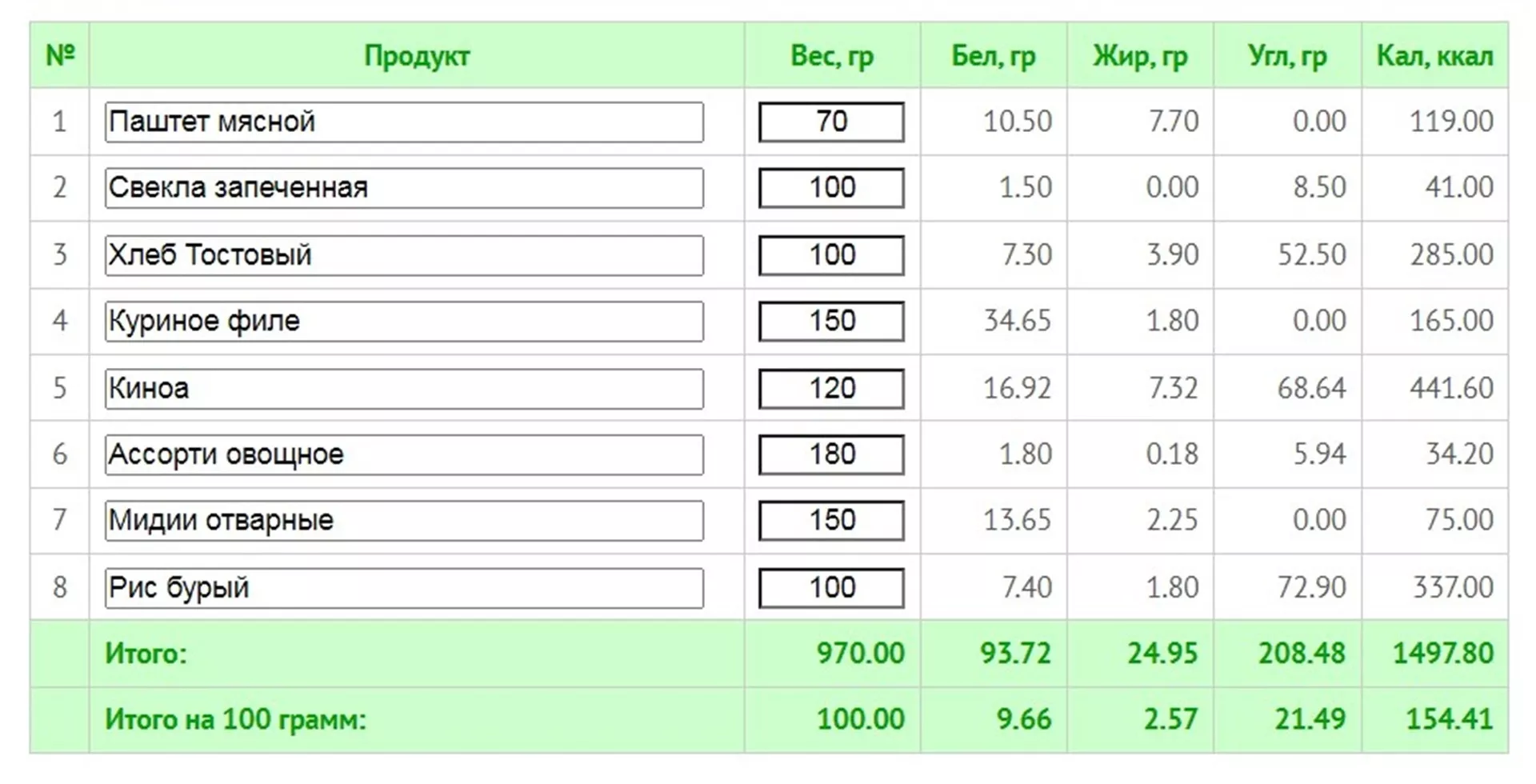This screenshot has height=784, width=1536.
Task: Select the 'Ассорти овощное' product field
Action: tap(404, 454)
